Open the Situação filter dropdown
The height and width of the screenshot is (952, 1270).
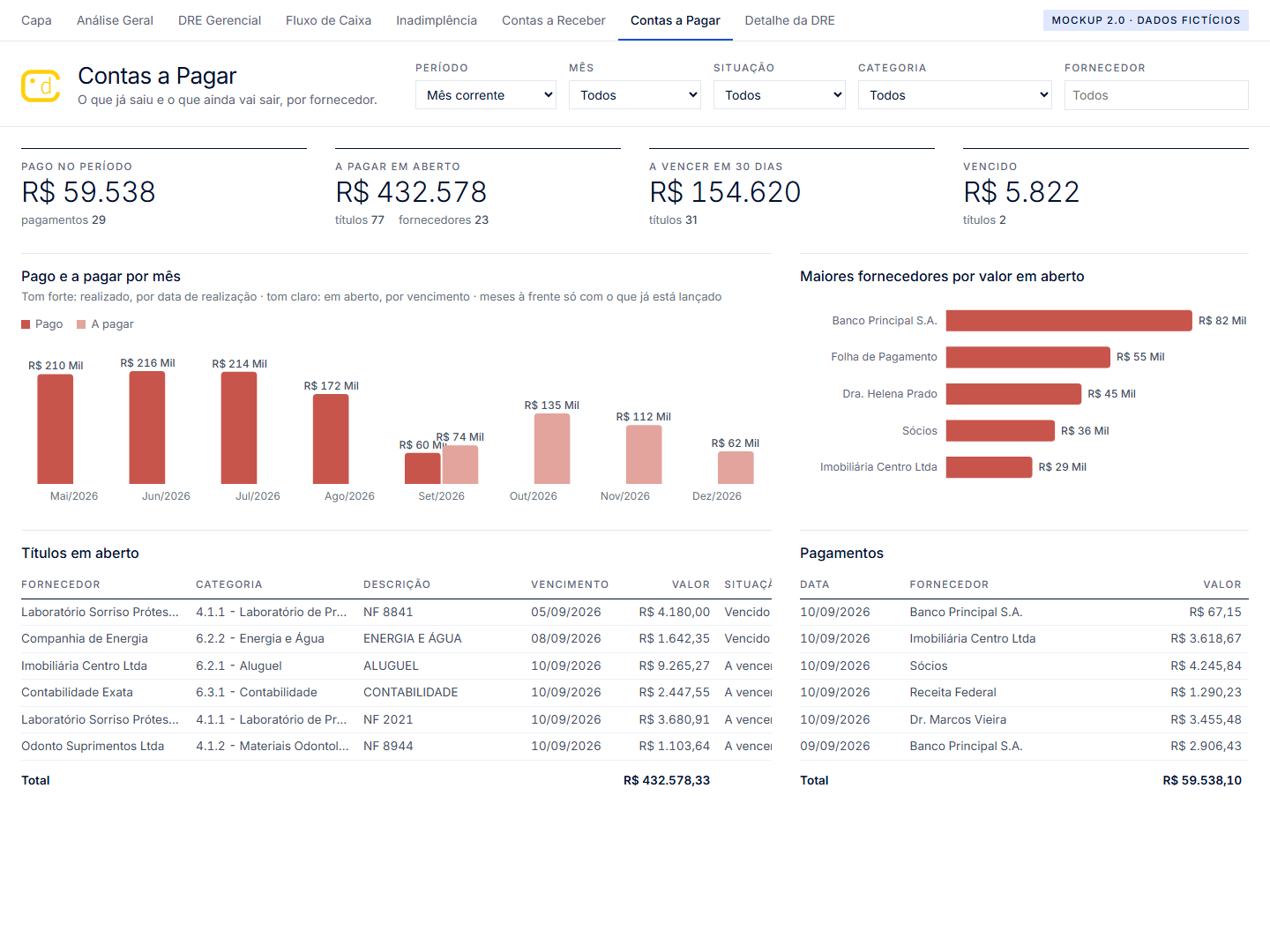coord(780,95)
